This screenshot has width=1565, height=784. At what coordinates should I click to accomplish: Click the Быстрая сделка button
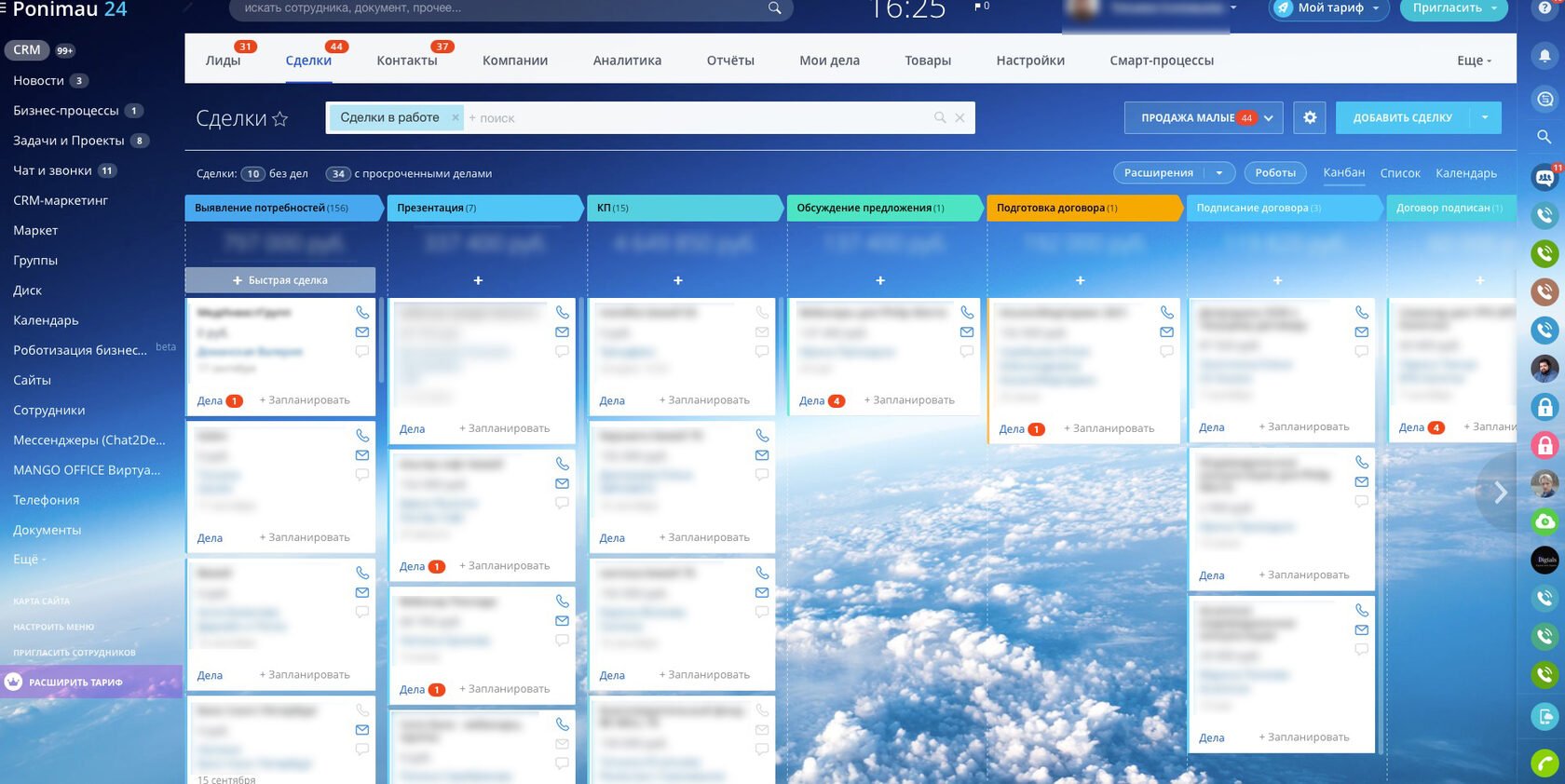pos(280,280)
